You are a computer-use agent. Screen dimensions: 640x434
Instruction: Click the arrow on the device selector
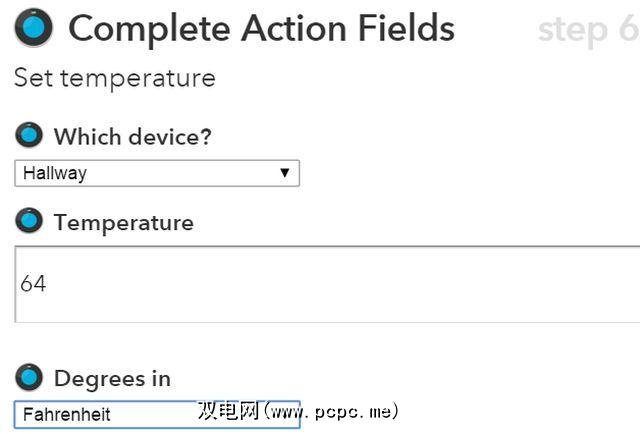(285, 173)
